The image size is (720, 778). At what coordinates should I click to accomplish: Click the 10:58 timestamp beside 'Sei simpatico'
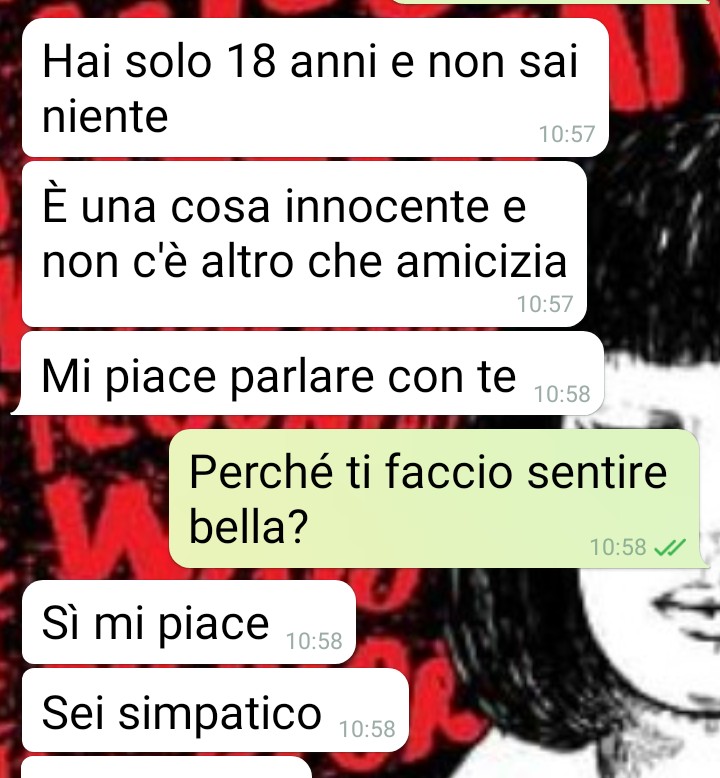pos(367,729)
